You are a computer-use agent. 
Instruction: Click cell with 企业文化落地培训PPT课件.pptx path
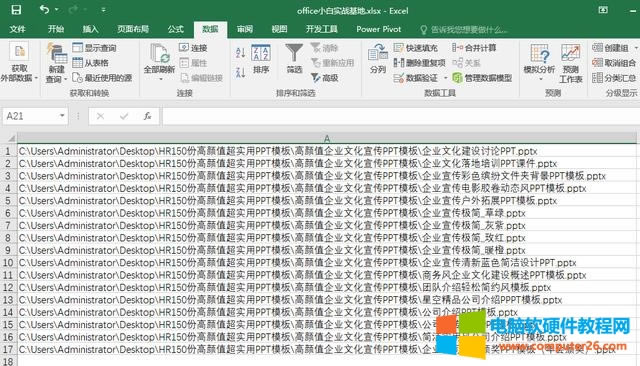coord(327,164)
